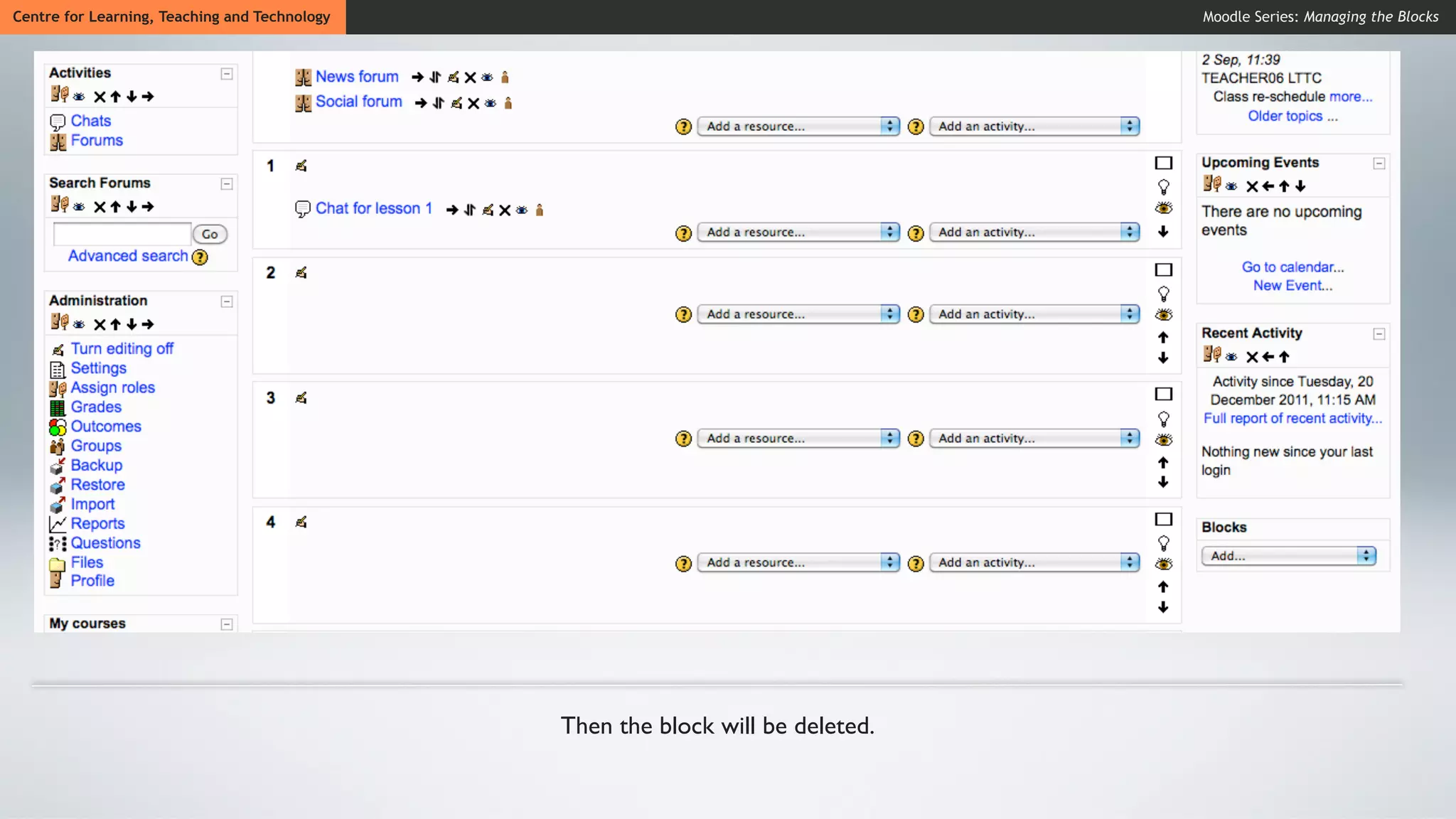Hide topic 2 using eye icon
Image resolution: width=1456 pixels, height=819 pixels.
(x=1163, y=315)
